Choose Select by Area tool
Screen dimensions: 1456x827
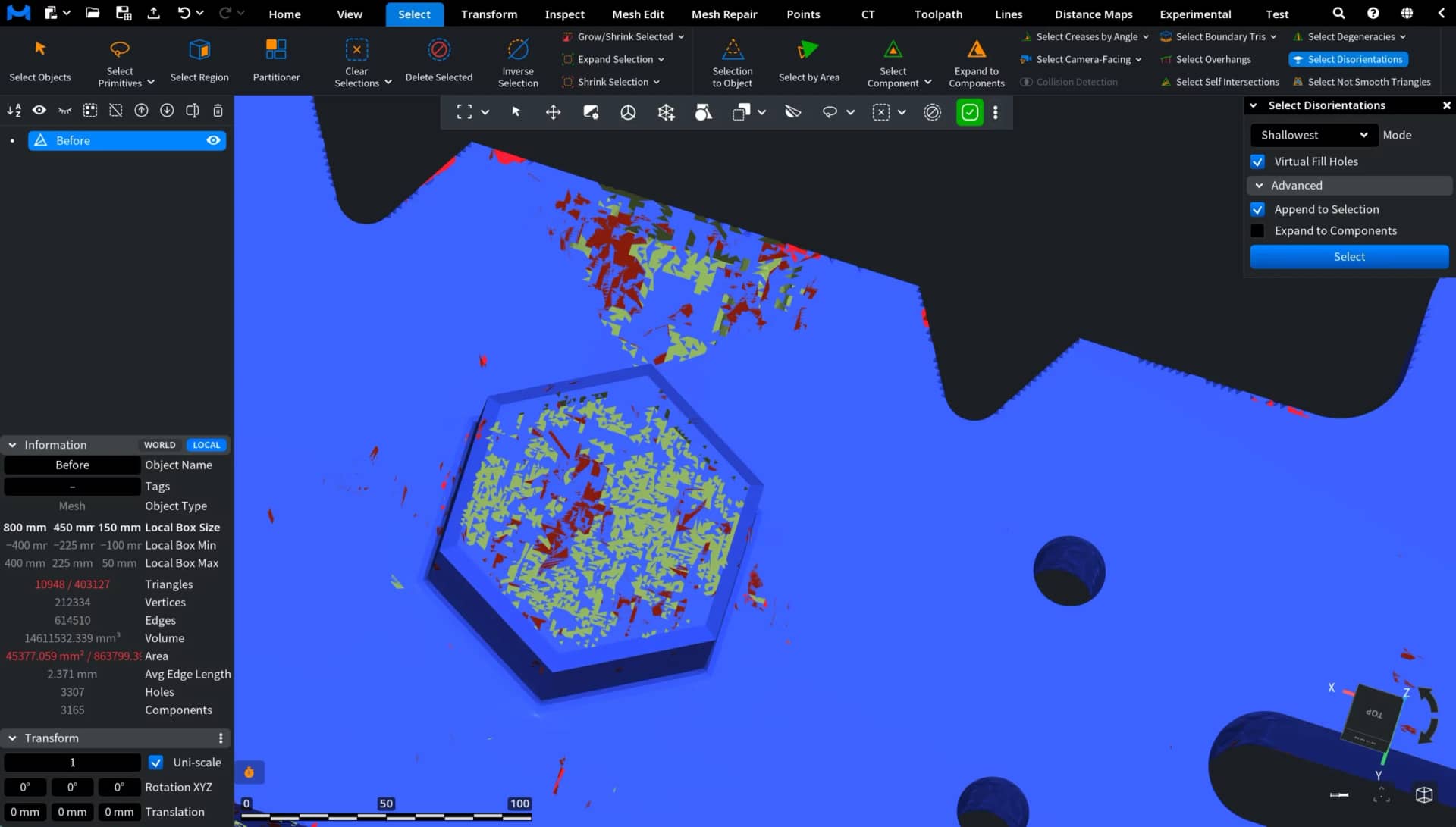pos(809,61)
